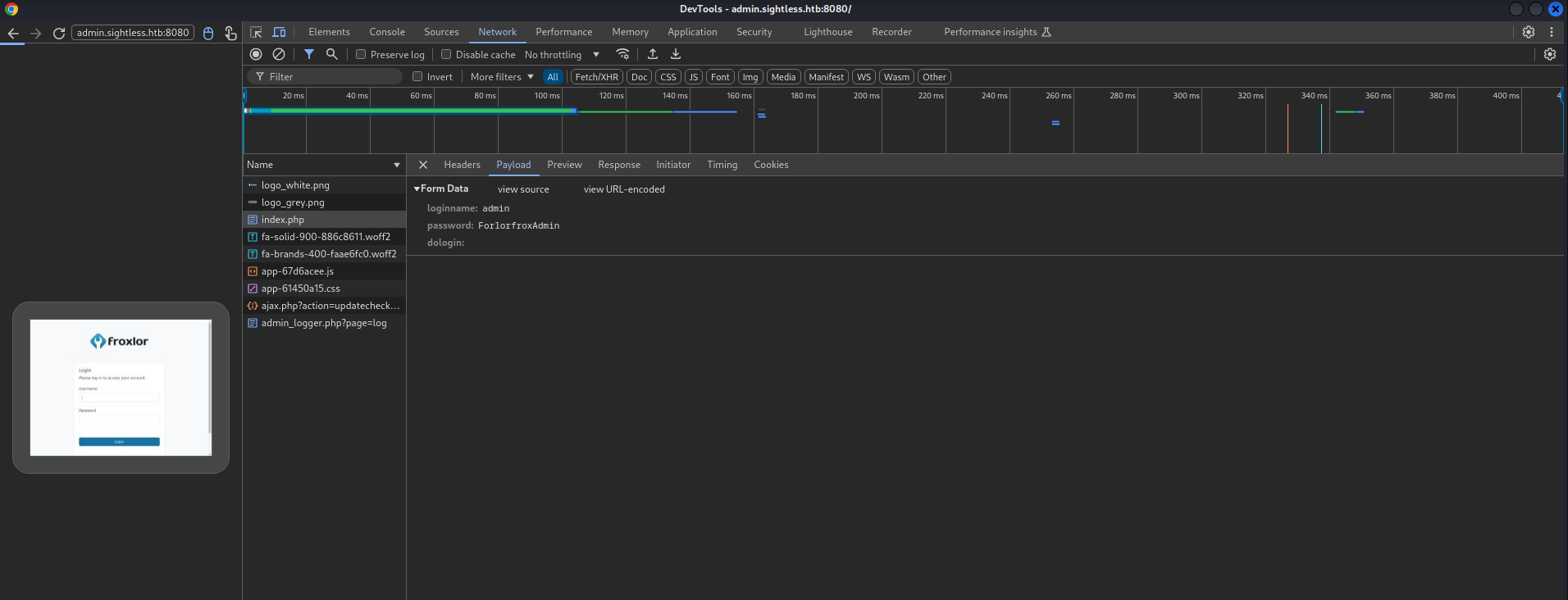Open the network search magnifier
The height and width of the screenshot is (600, 1568).
click(x=332, y=54)
